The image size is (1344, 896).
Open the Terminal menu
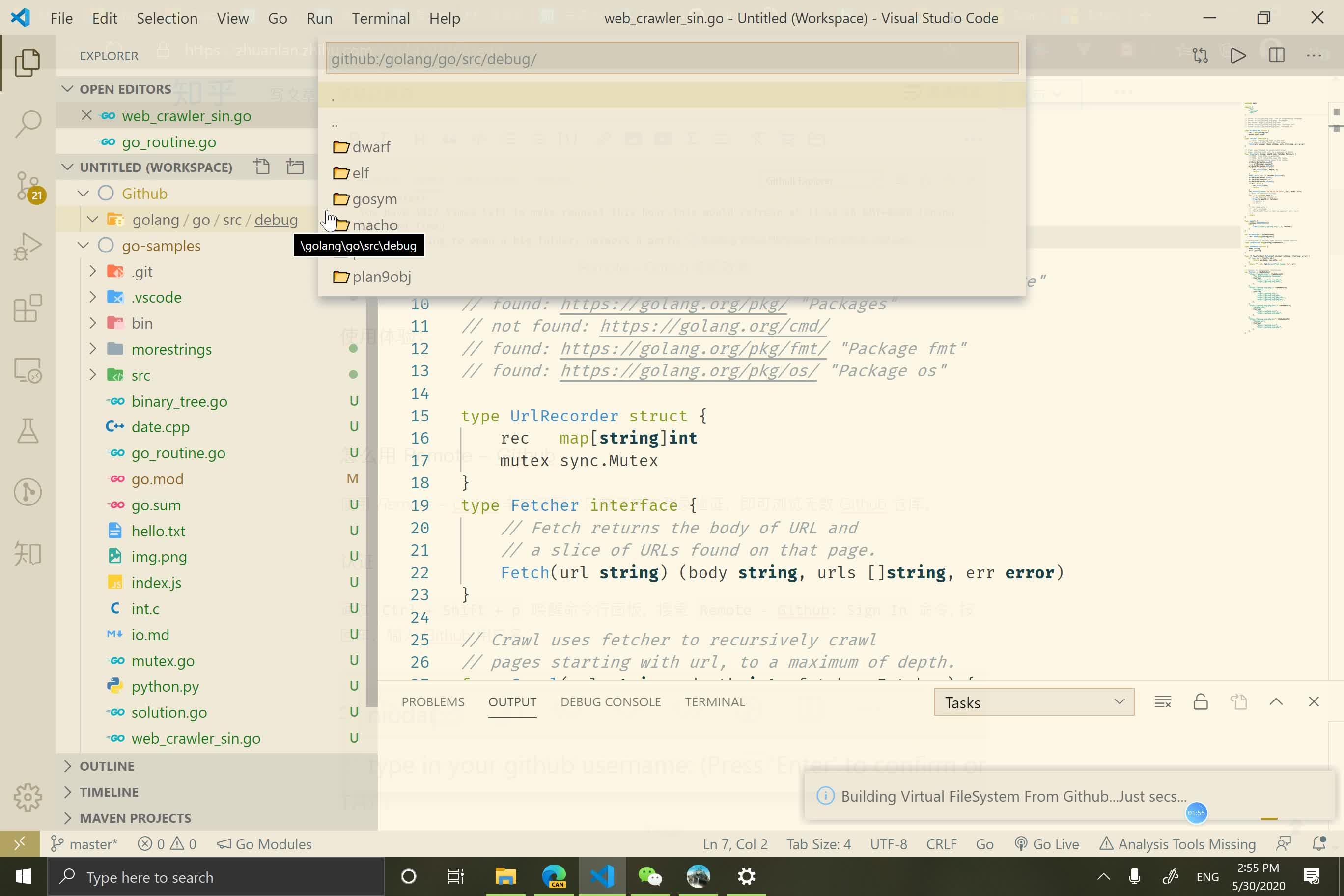(381, 18)
